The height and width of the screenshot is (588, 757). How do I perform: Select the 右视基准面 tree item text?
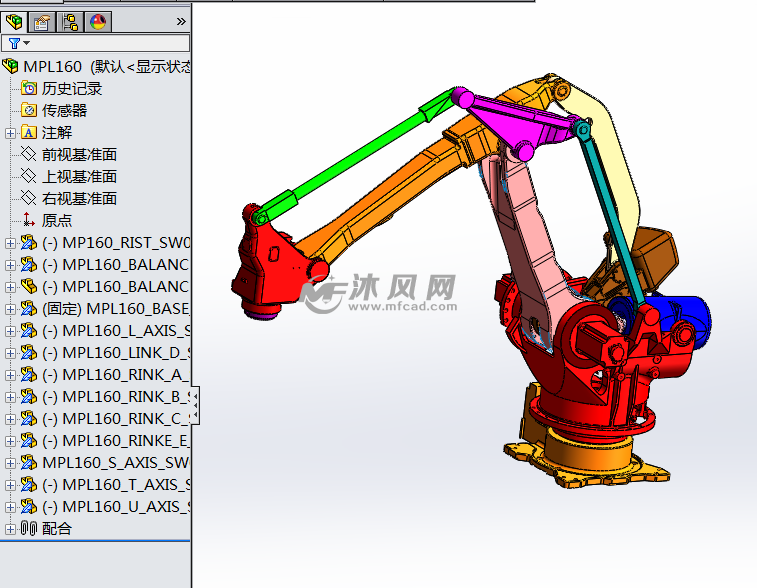(79, 198)
